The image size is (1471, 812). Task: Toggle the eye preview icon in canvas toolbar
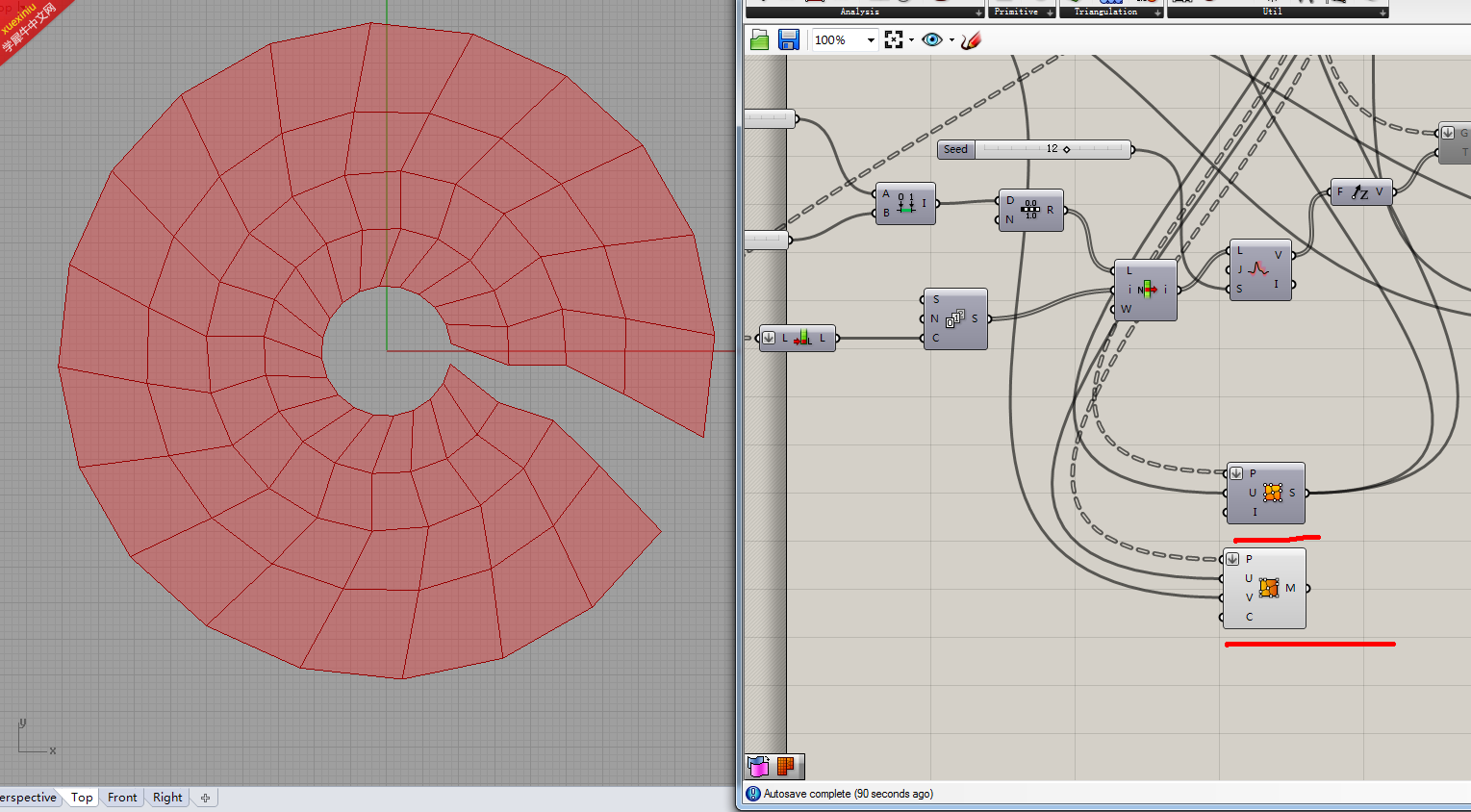click(932, 39)
